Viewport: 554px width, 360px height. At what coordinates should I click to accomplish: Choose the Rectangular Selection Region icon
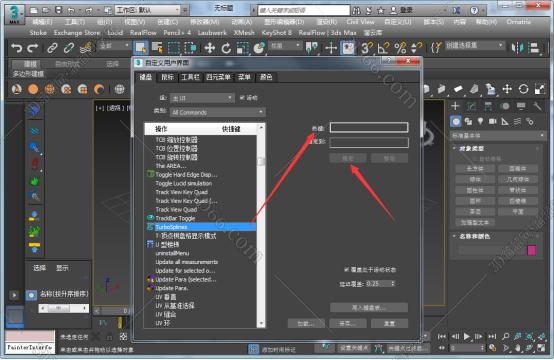(x=174, y=48)
